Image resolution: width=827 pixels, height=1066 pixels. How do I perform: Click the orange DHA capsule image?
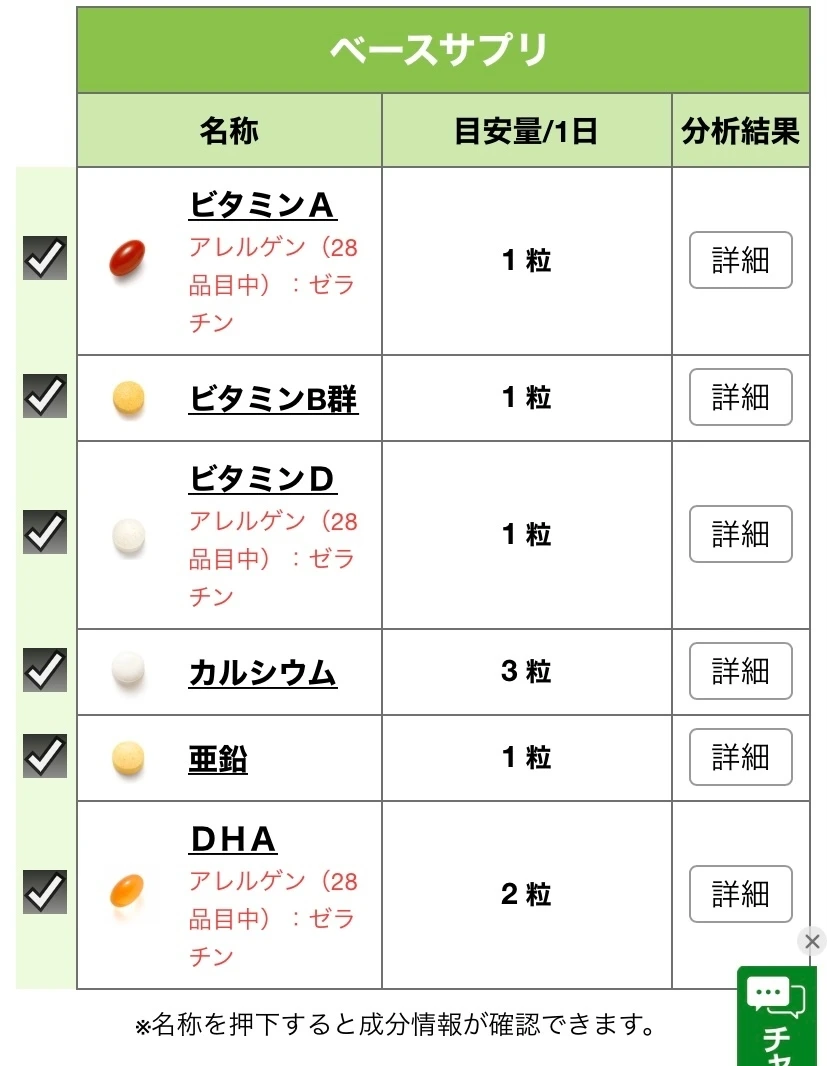[x=127, y=893]
